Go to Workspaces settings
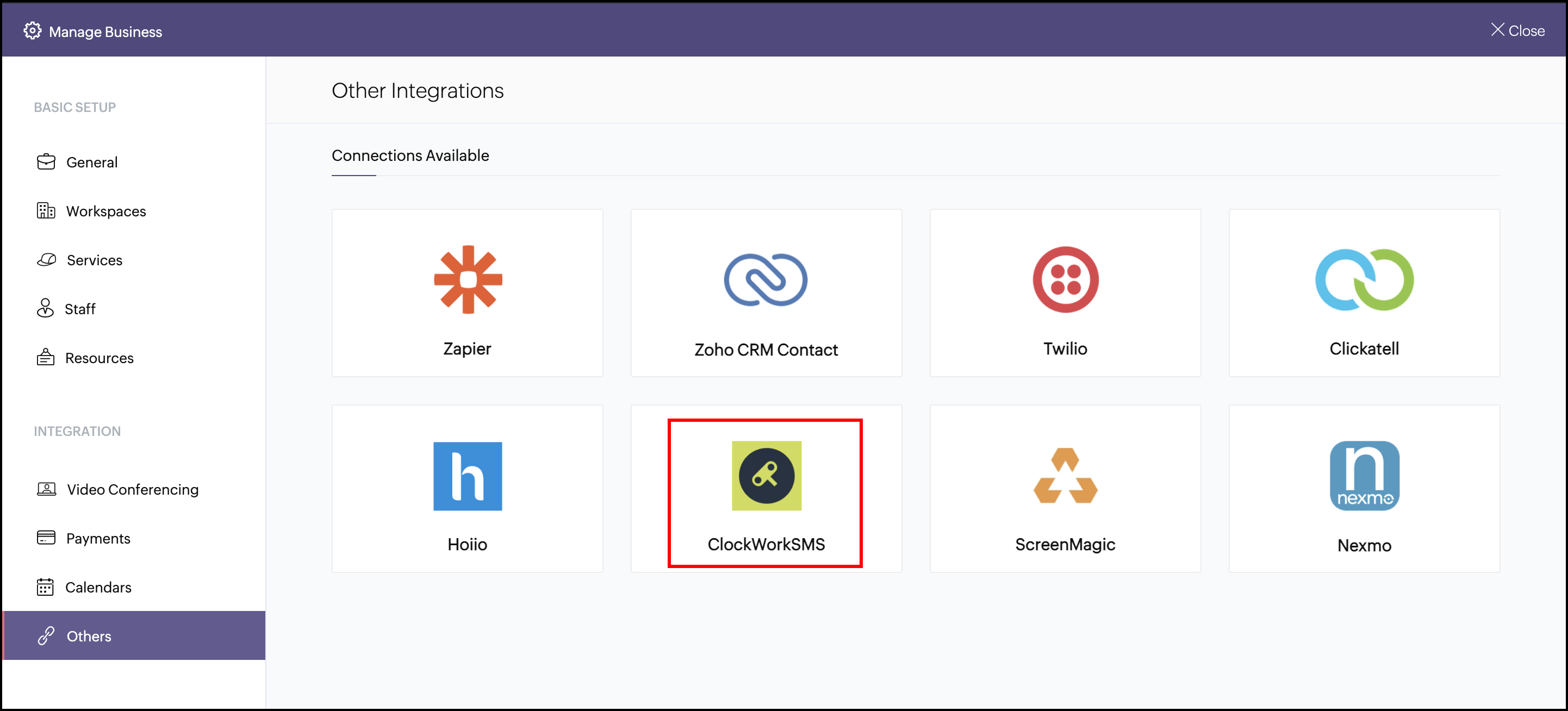This screenshot has width=1568, height=711. click(x=106, y=210)
